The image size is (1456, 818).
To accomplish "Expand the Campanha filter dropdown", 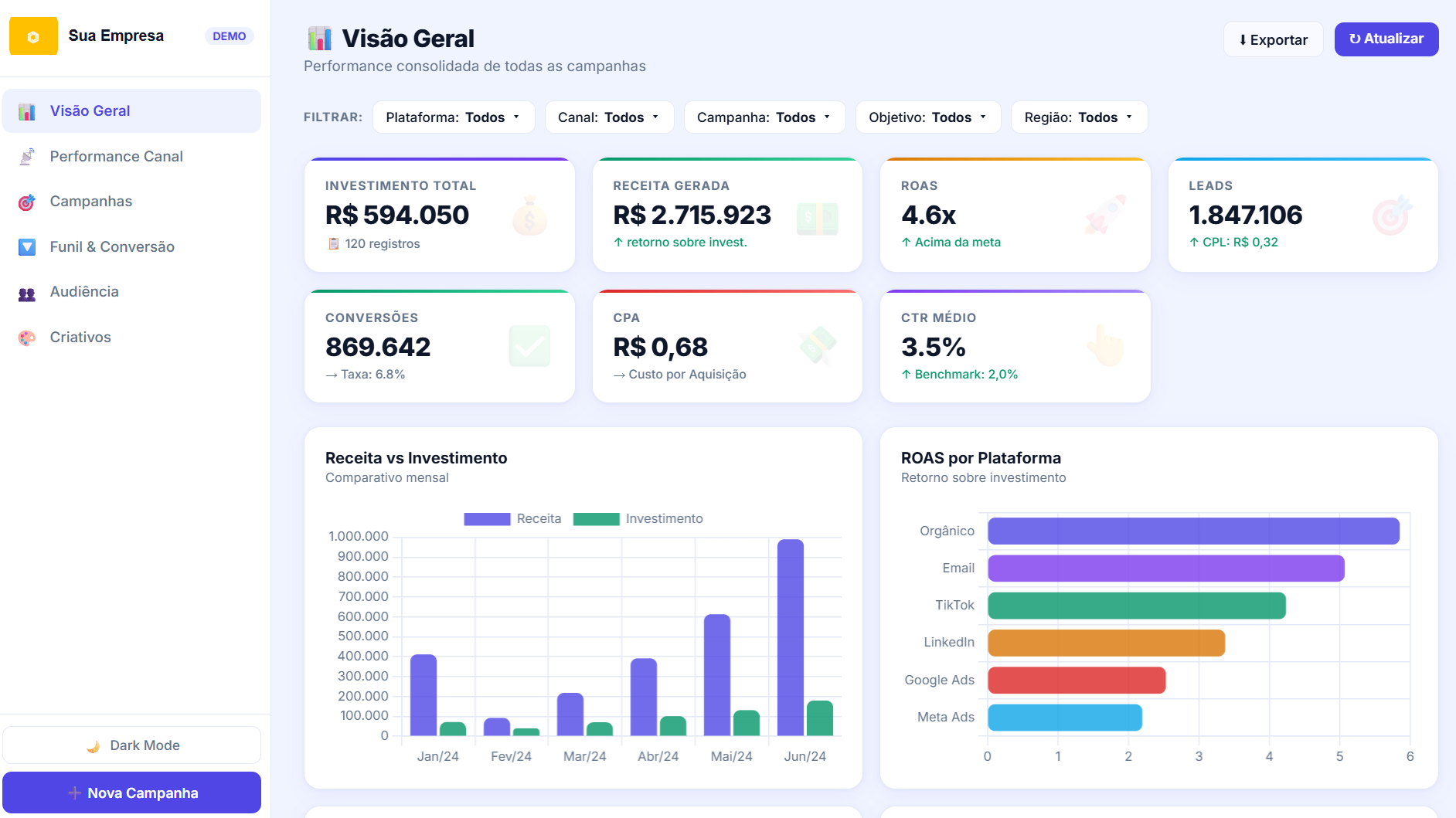I will (764, 117).
